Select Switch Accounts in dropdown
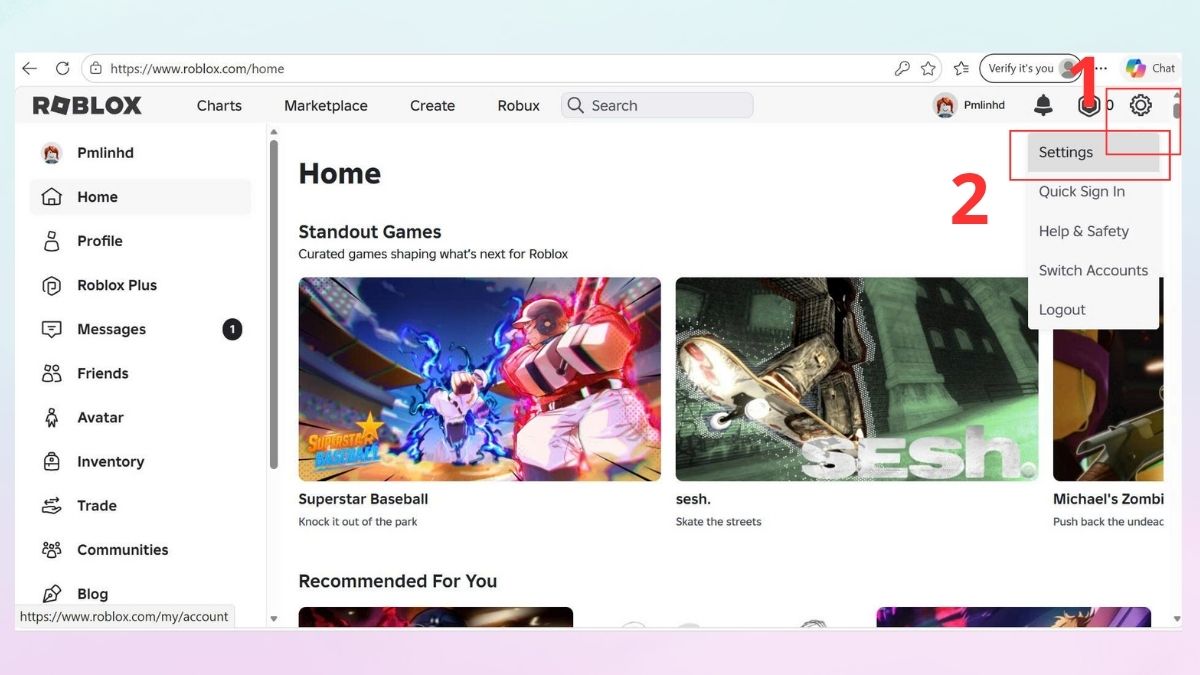The image size is (1200, 675). 1093,270
